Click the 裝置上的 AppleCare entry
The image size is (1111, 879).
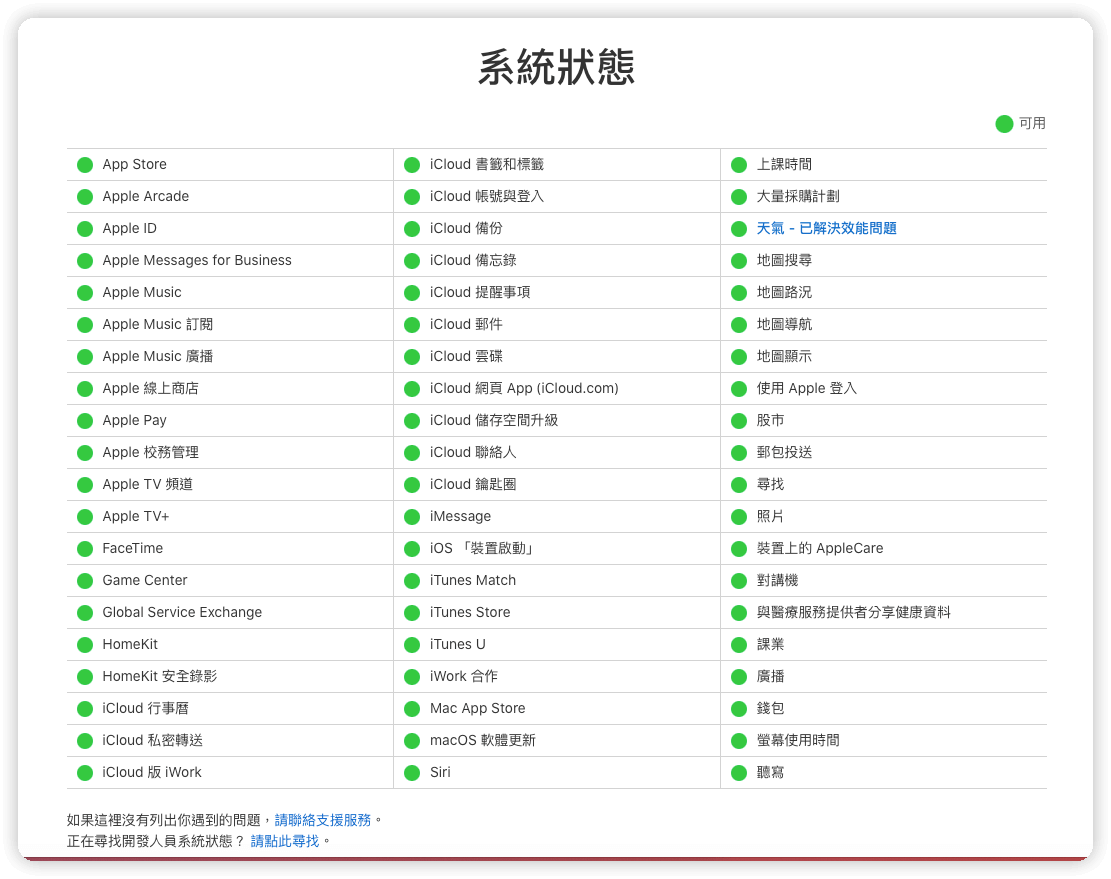820,548
